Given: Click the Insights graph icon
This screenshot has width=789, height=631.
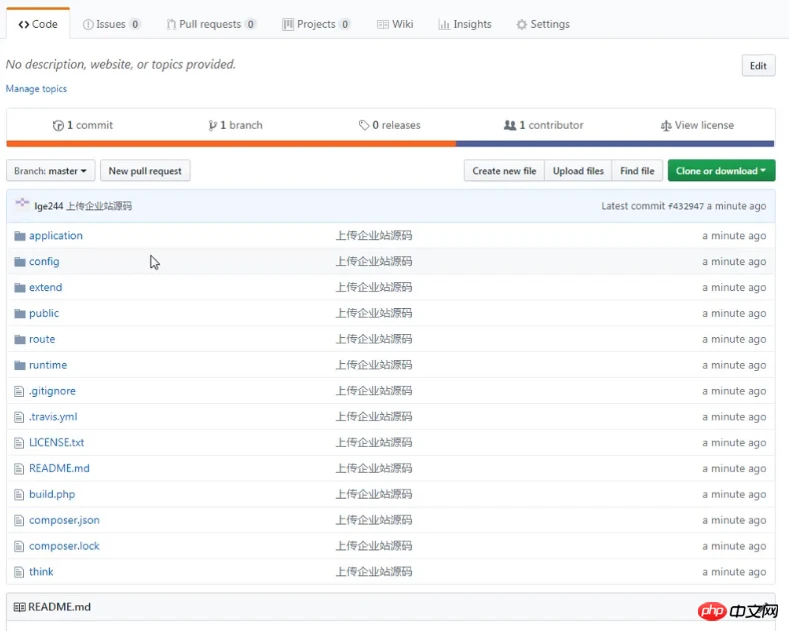Looking at the screenshot, I should pyautogui.click(x=444, y=25).
